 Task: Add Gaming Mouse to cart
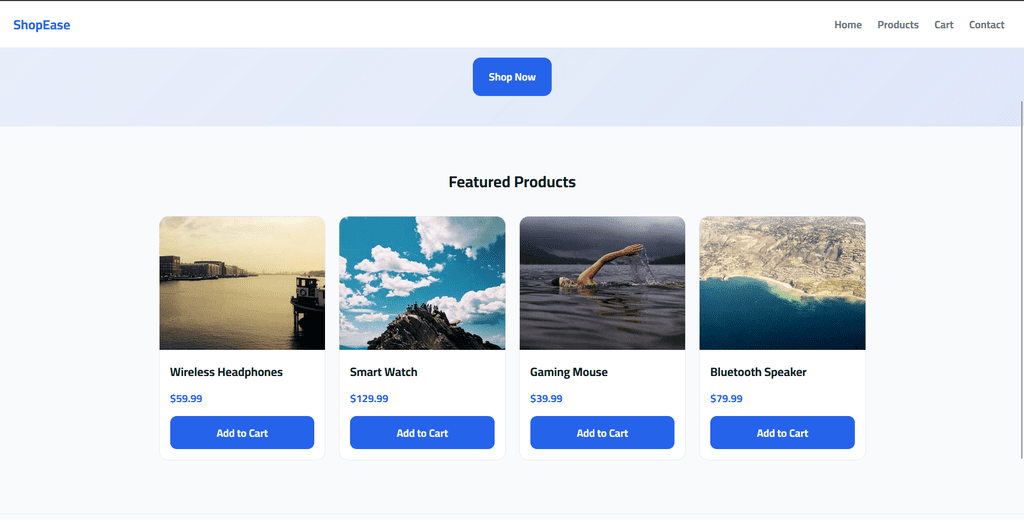coord(602,432)
